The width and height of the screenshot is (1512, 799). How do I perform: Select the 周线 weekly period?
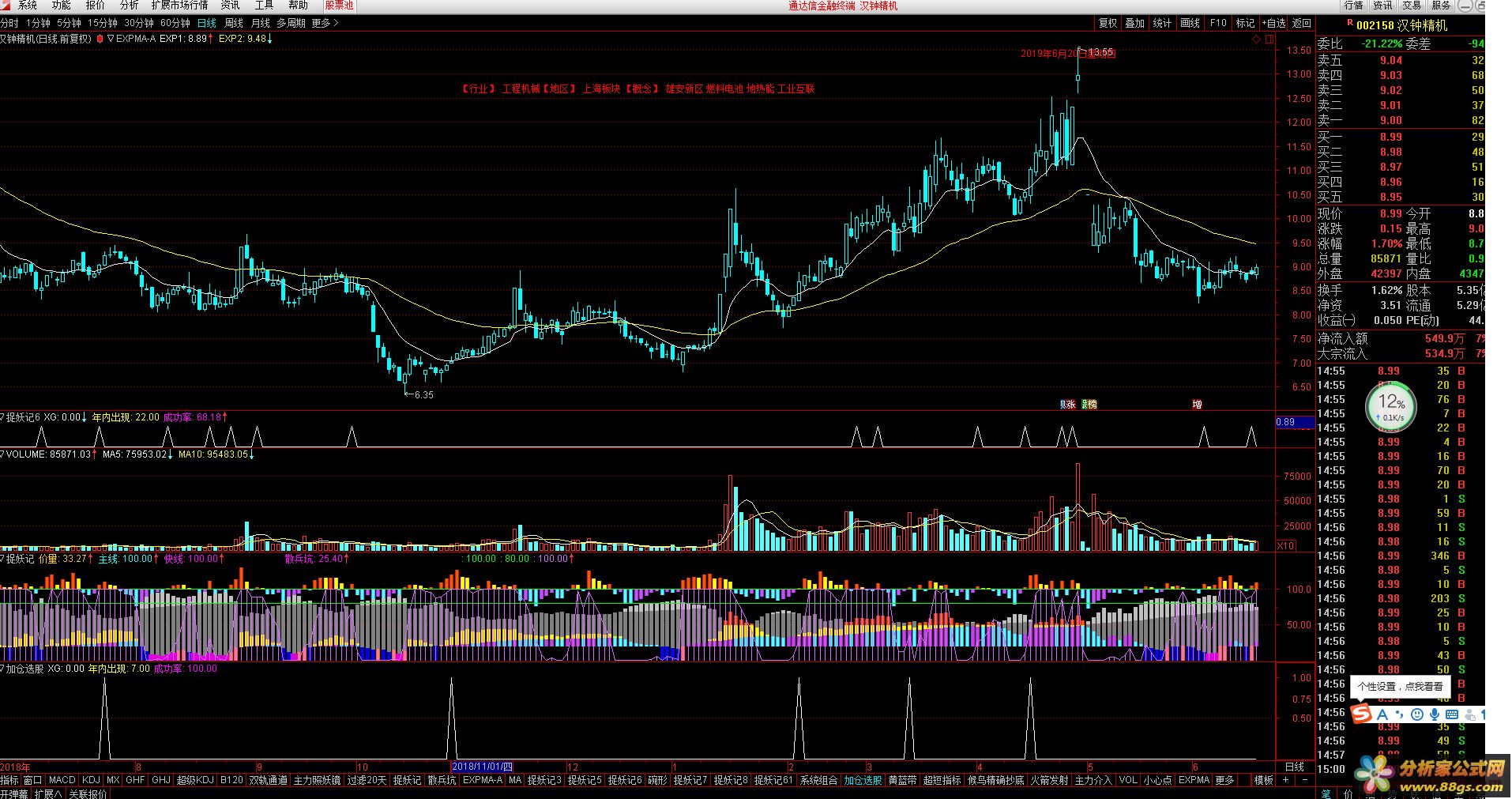coord(234,23)
